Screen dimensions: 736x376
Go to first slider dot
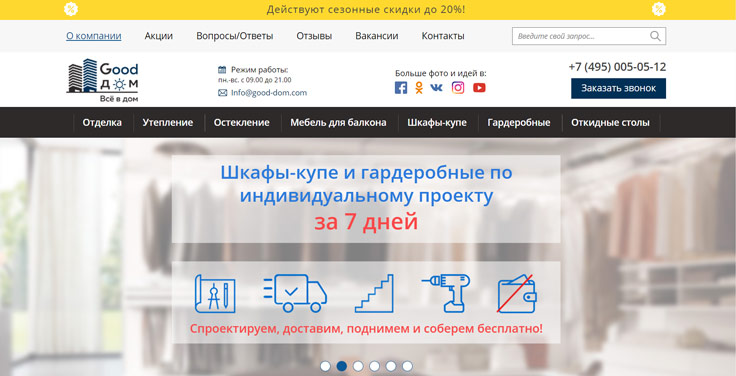pos(325,366)
